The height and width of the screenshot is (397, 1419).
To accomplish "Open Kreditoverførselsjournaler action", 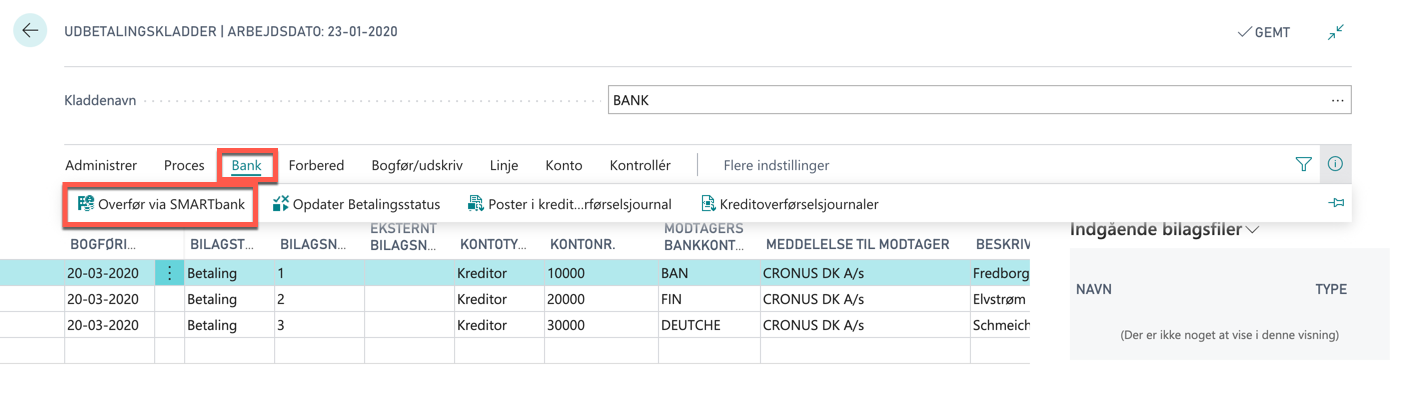I will tap(789, 204).
